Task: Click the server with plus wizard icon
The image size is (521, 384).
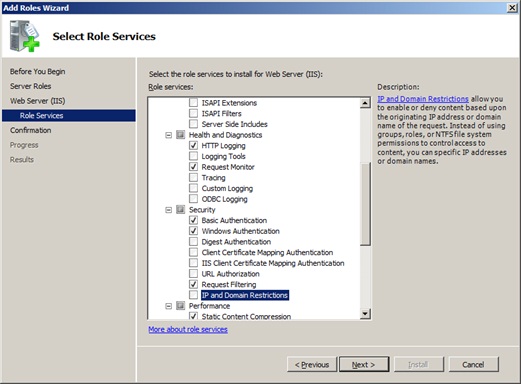Action: 24,36
